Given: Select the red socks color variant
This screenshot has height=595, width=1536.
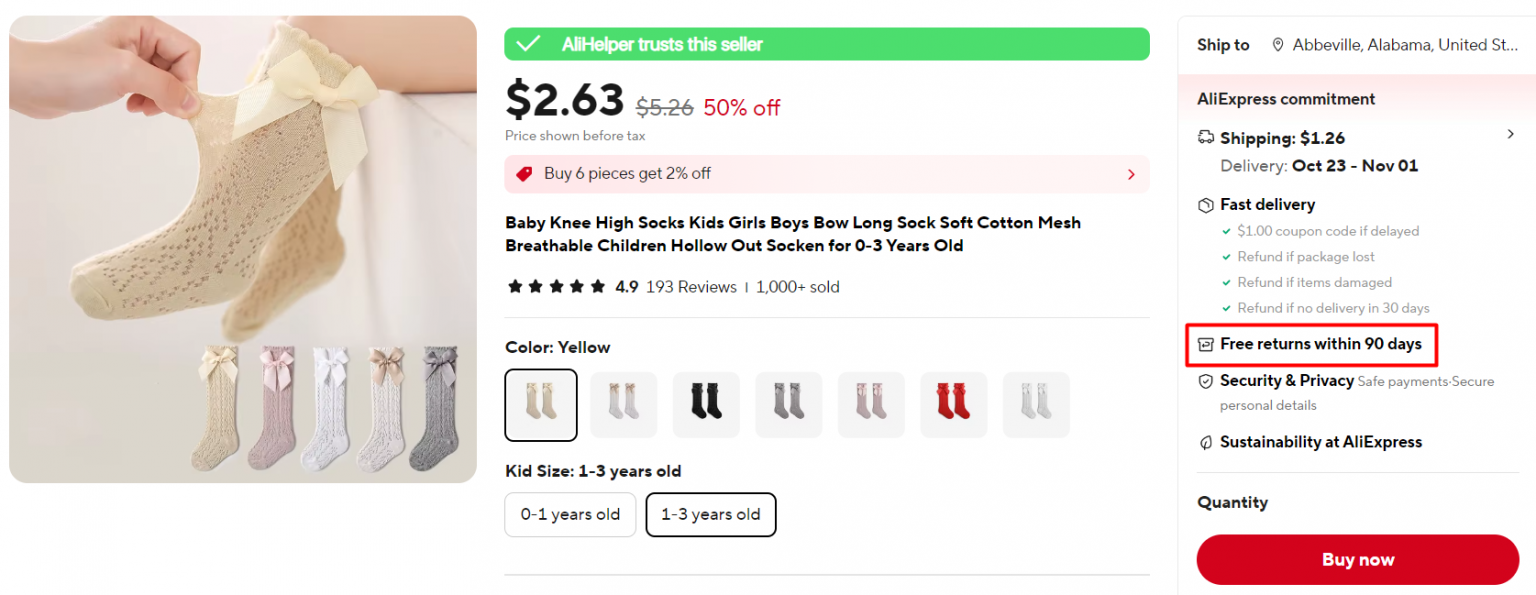Looking at the screenshot, I should [953, 404].
